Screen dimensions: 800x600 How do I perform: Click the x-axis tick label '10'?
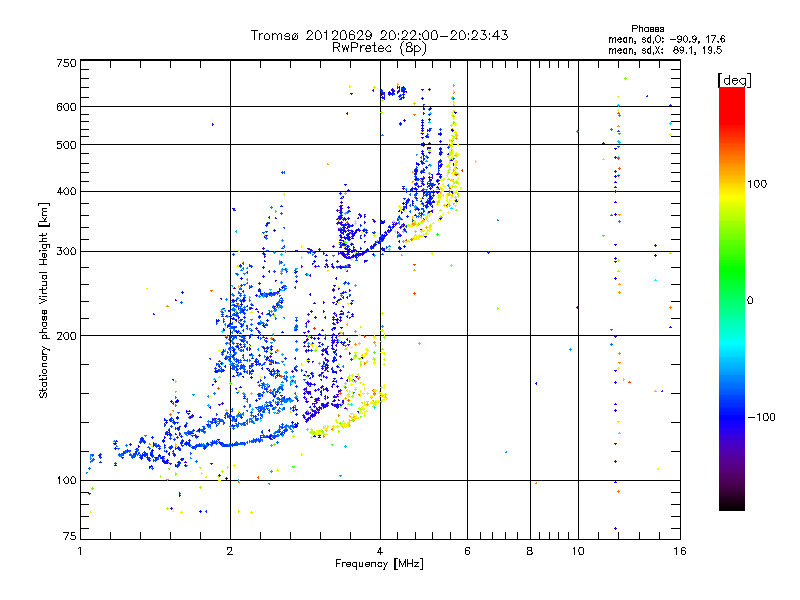point(578,551)
